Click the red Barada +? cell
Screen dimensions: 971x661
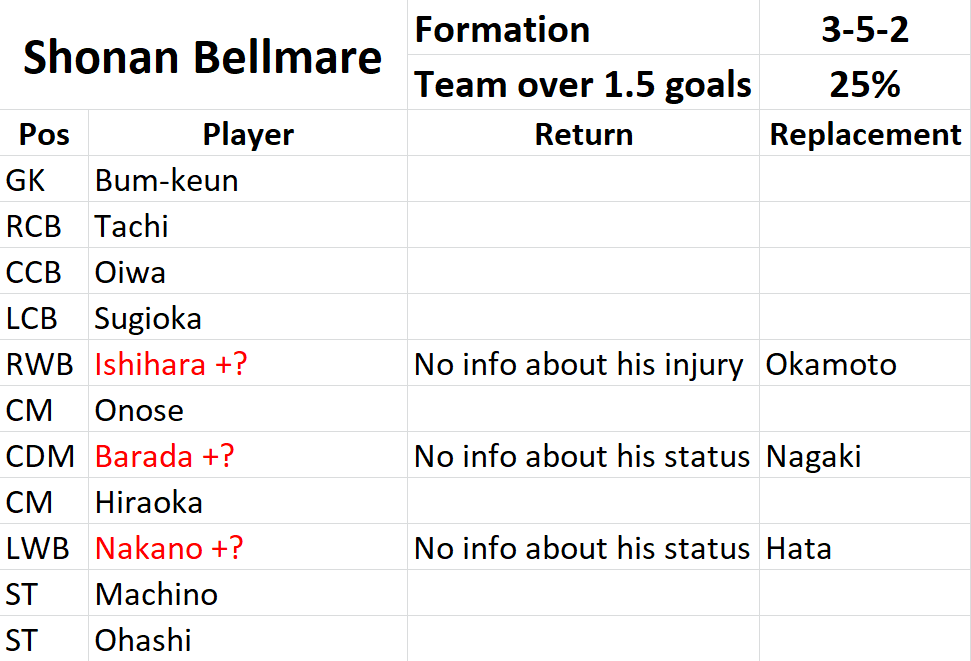click(x=248, y=455)
